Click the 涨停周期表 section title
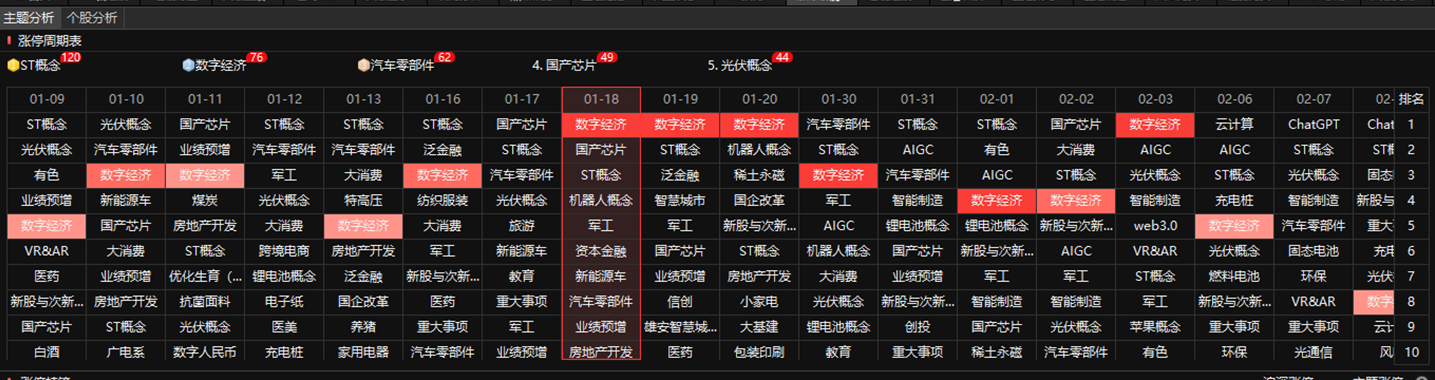Image resolution: width=1435 pixels, height=380 pixels. 50,41
